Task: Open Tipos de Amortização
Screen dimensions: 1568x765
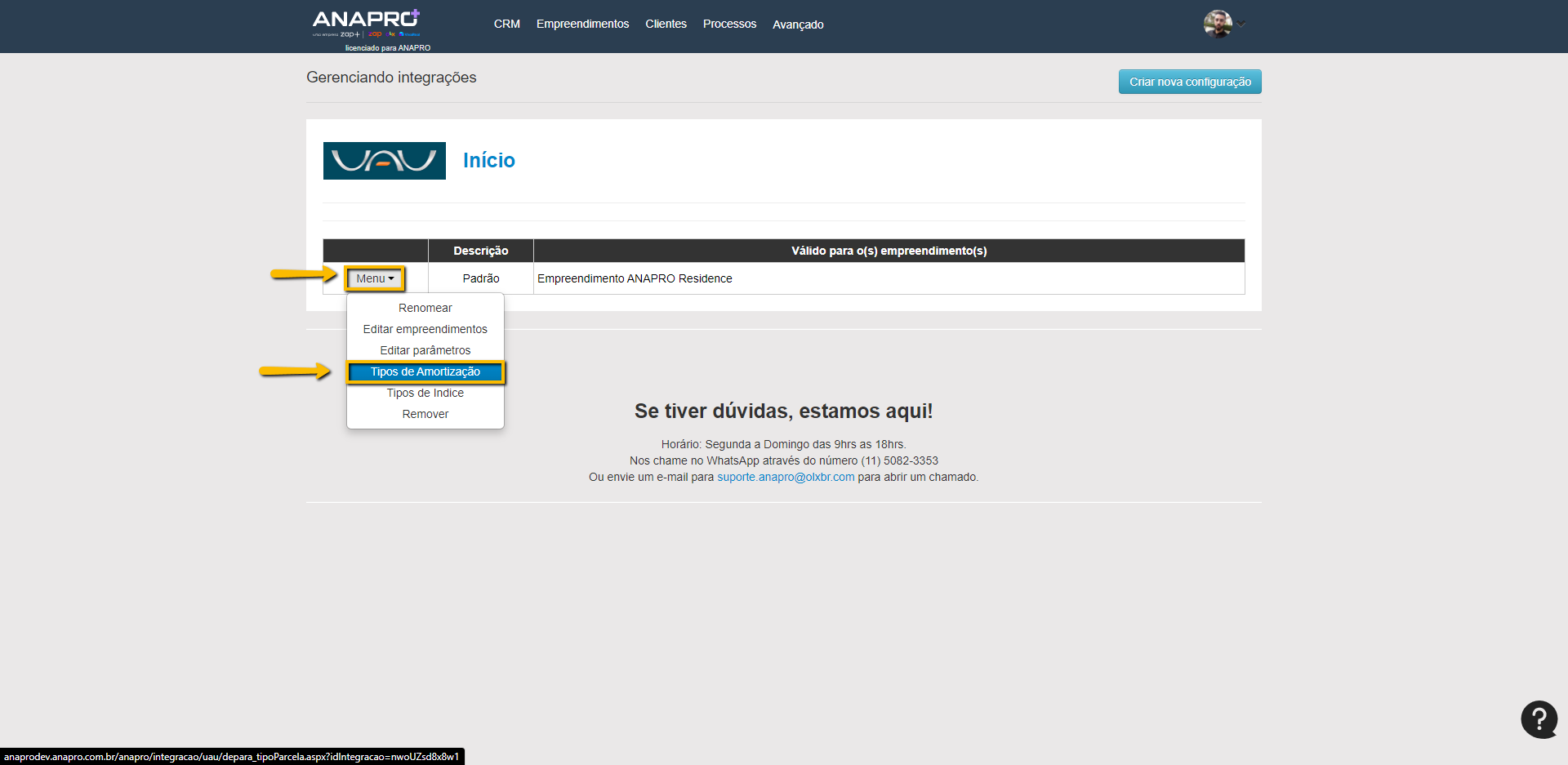Action: [425, 371]
